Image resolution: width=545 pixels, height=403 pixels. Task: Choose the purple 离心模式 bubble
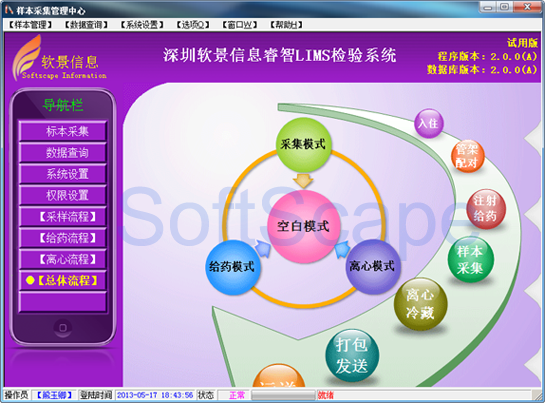pyautogui.click(x=373, y=266)
